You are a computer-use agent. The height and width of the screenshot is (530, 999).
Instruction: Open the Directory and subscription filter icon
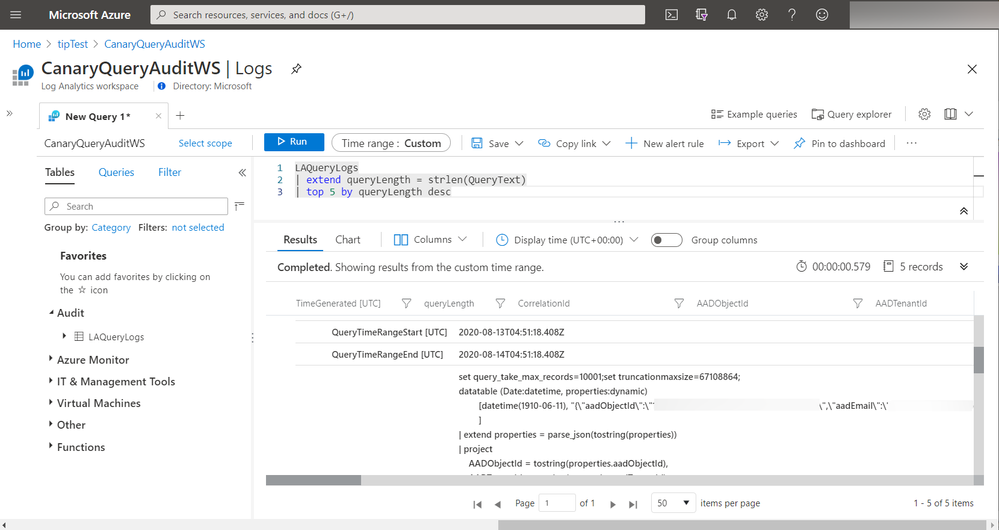pos(701,15)
